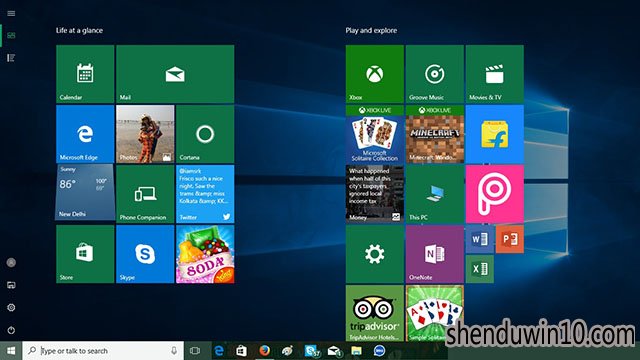The height and width of the screenshot is (360, 640).
Task: Open the Cortana tile
Action: (x=205, y=134)
